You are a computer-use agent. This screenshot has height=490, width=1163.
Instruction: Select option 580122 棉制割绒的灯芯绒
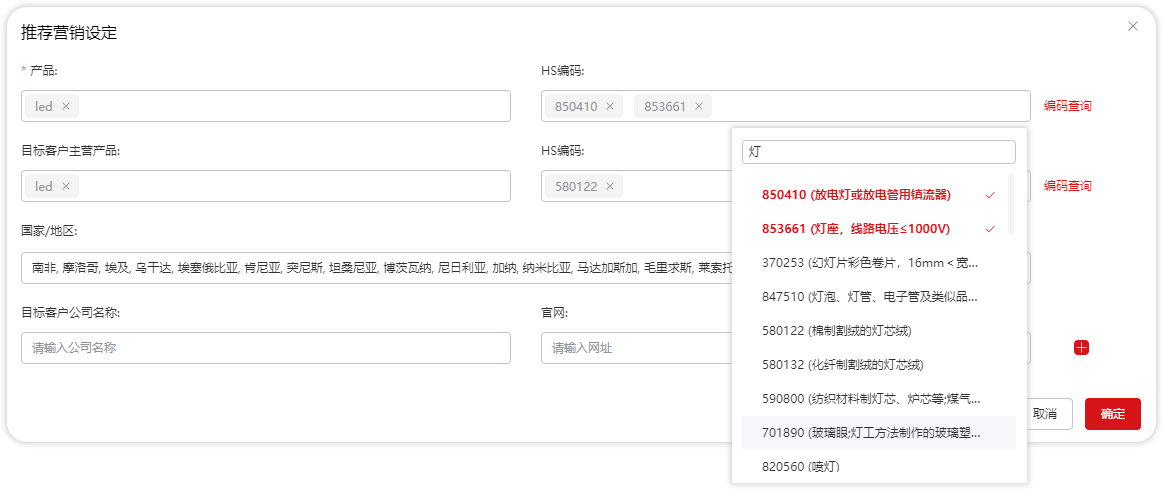[836, 330]
